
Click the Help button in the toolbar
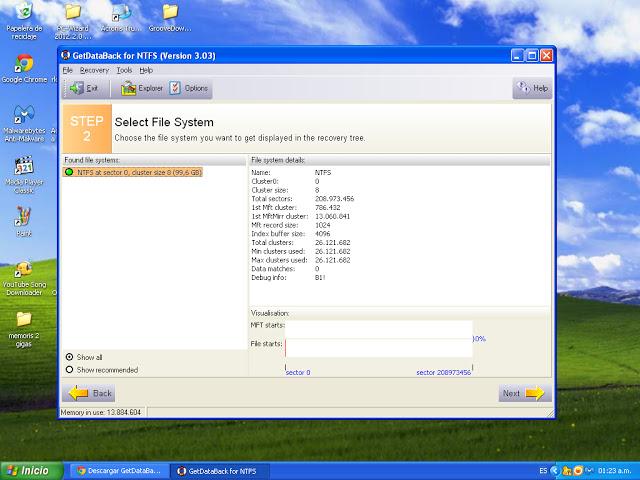532,88
